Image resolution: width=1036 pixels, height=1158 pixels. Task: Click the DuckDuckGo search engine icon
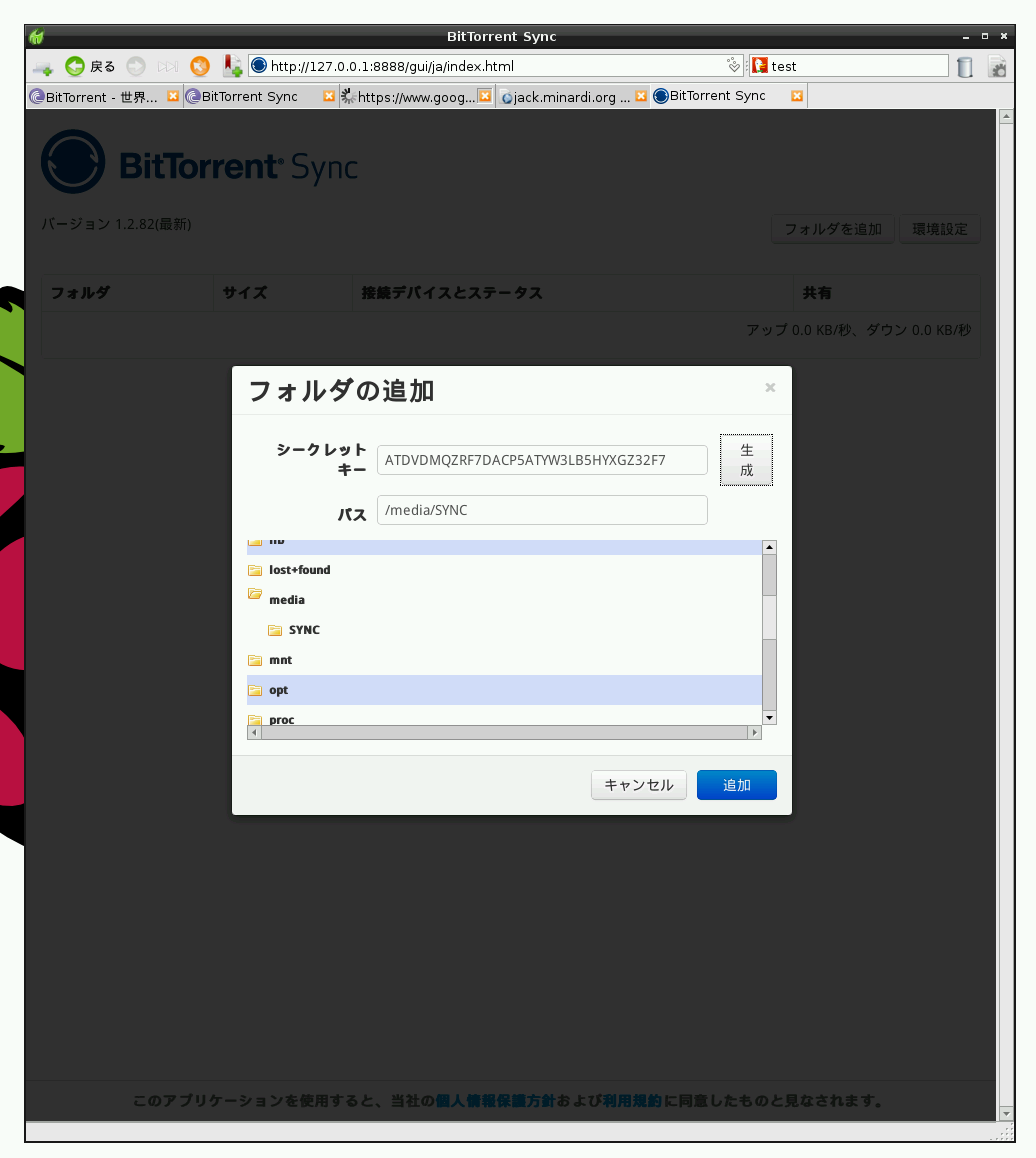click(x=760, y=66)
